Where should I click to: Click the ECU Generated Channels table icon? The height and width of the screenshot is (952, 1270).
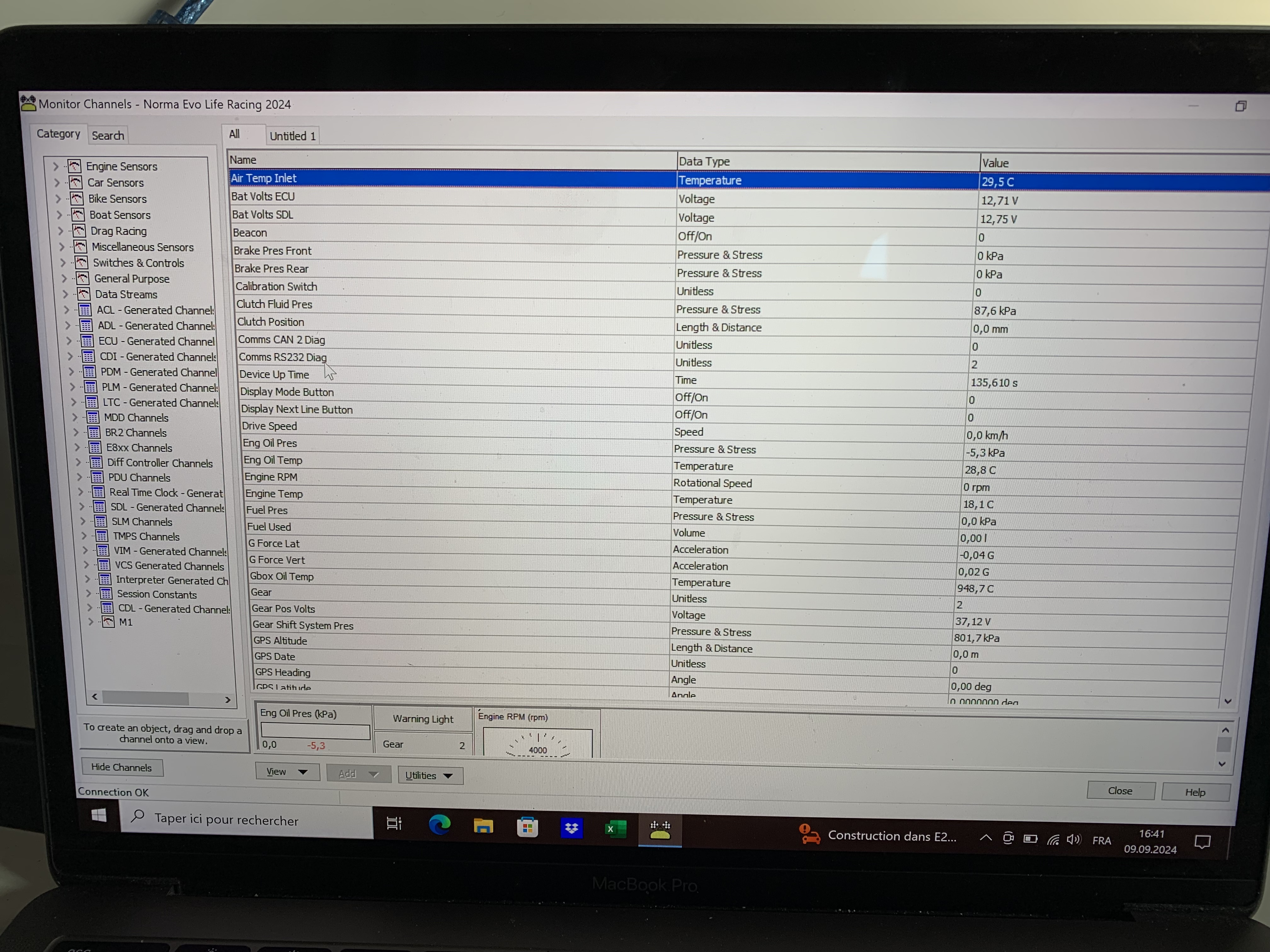(87, 341)
